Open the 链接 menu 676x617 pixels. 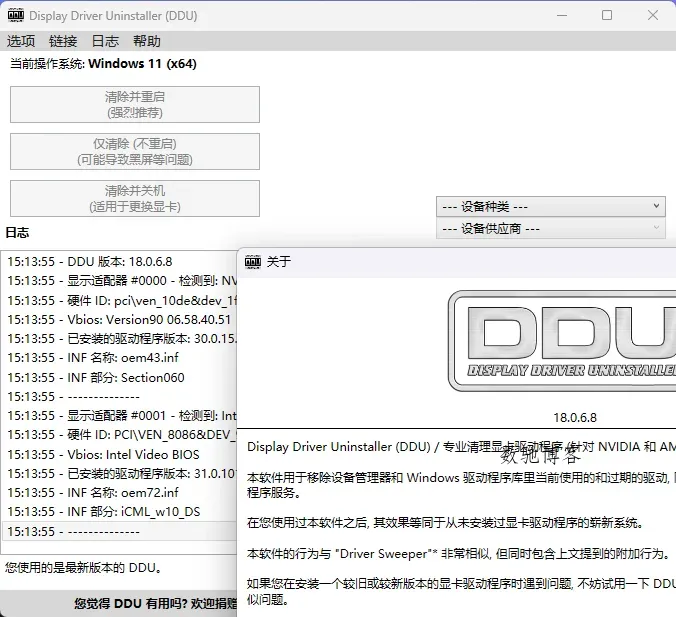pyautogui.click(x=63, y=41)
